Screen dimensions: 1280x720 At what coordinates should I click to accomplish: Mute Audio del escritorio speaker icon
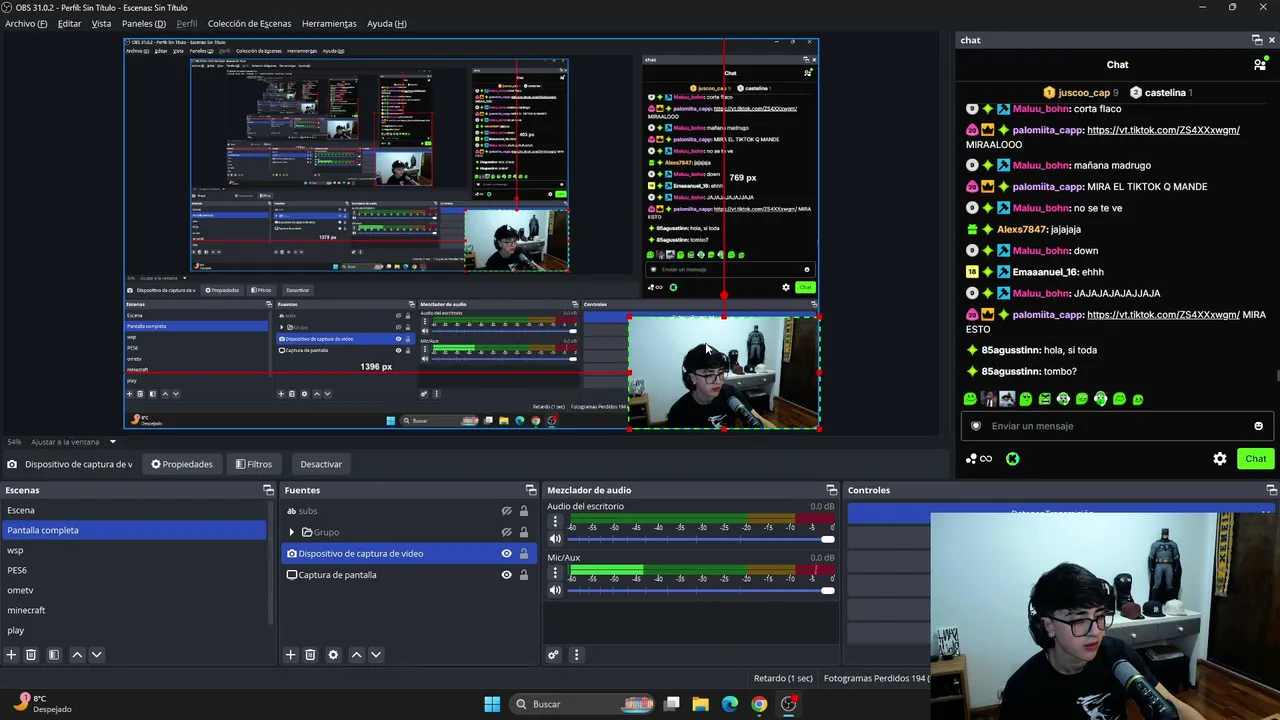pos(555,539)
